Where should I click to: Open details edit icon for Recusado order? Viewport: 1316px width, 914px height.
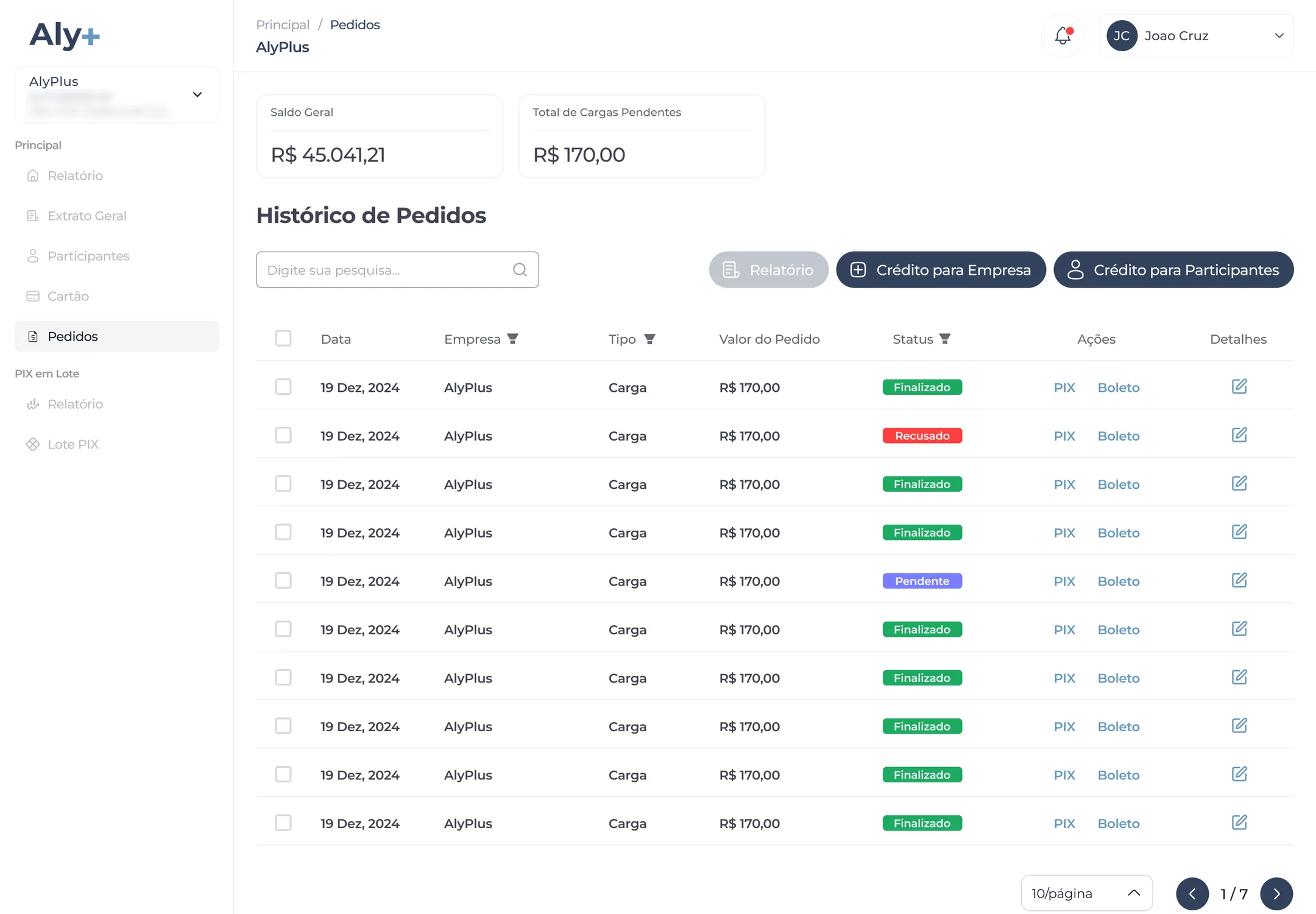[x=1239, y=435]
